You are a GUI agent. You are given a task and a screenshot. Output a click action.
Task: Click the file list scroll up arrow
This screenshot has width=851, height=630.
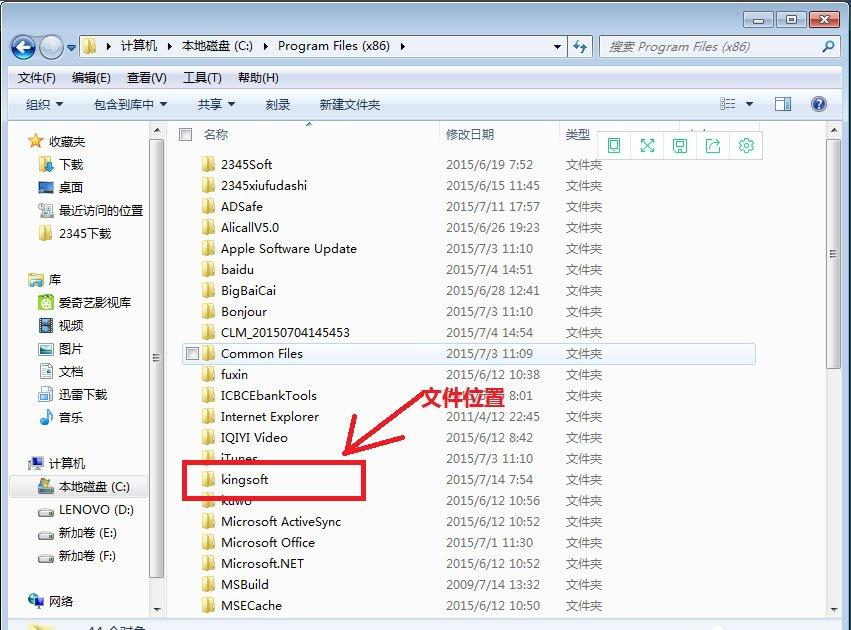[834, 130]
